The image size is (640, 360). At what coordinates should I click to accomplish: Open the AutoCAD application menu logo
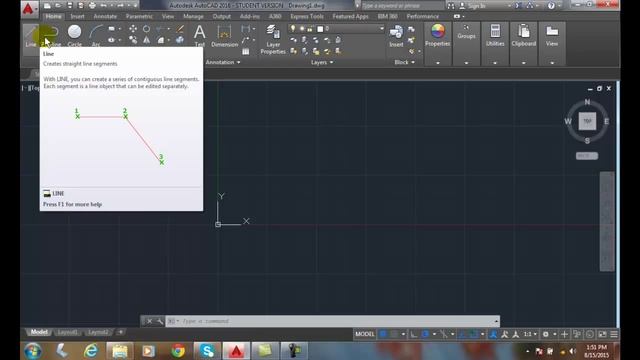click(28, 8)
